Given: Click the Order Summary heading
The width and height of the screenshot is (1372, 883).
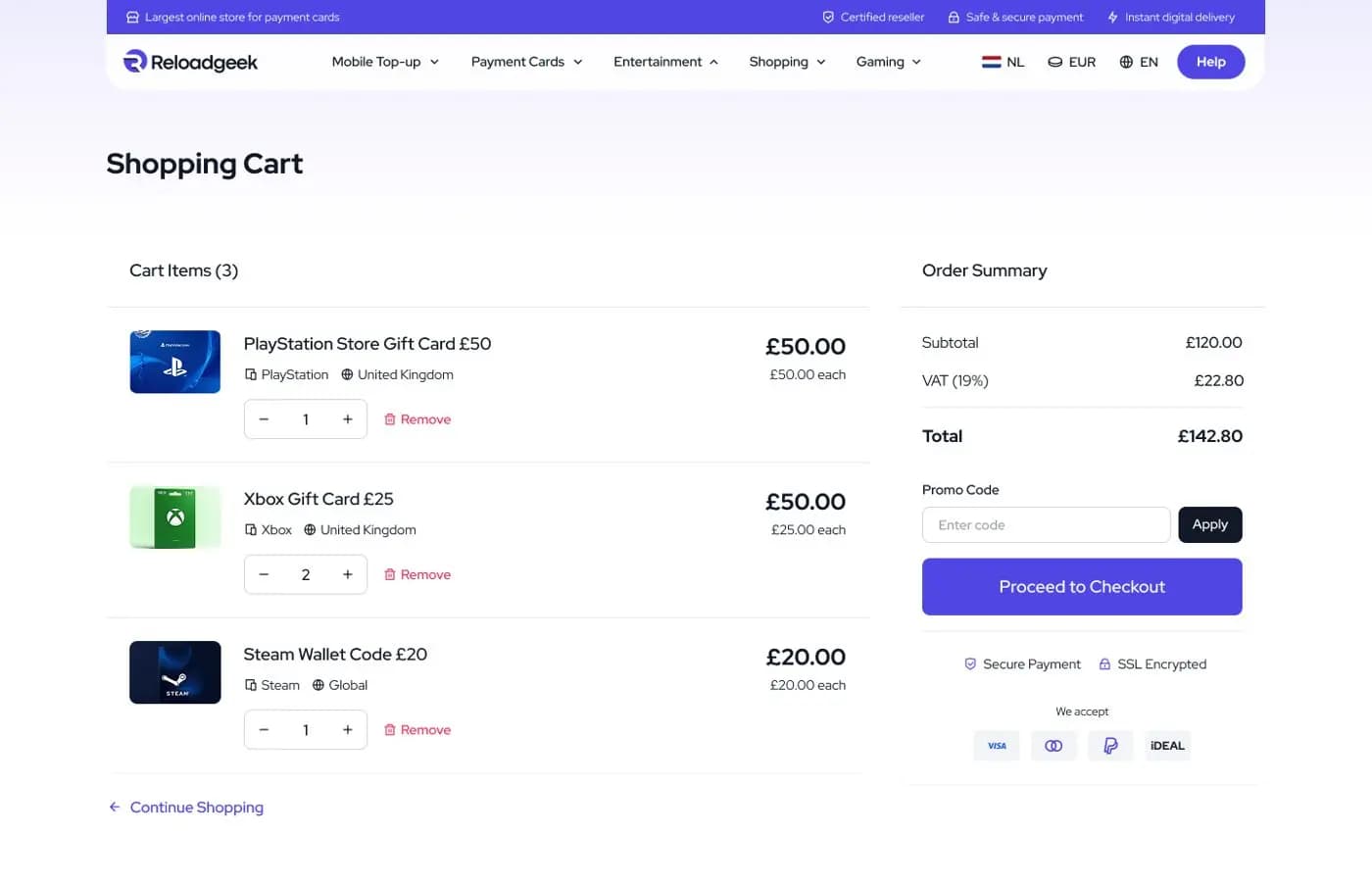Looking at the screenshot, I should coord(984,270).
